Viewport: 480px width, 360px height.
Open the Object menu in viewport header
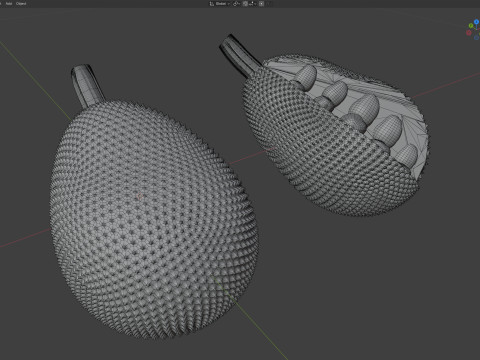coord(21,4)
